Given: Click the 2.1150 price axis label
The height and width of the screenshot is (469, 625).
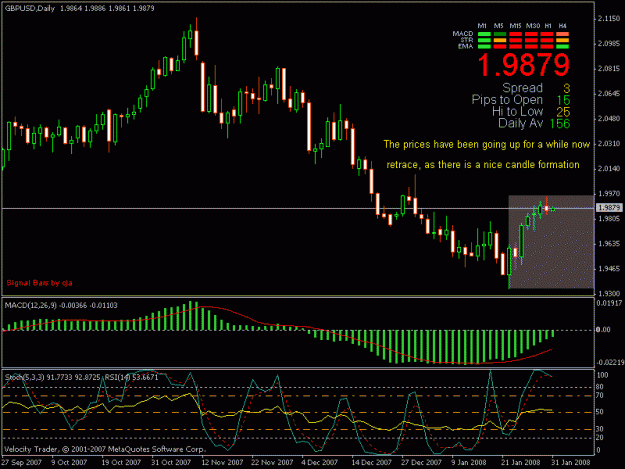Looking at the screenshot, I should (609, 19).
